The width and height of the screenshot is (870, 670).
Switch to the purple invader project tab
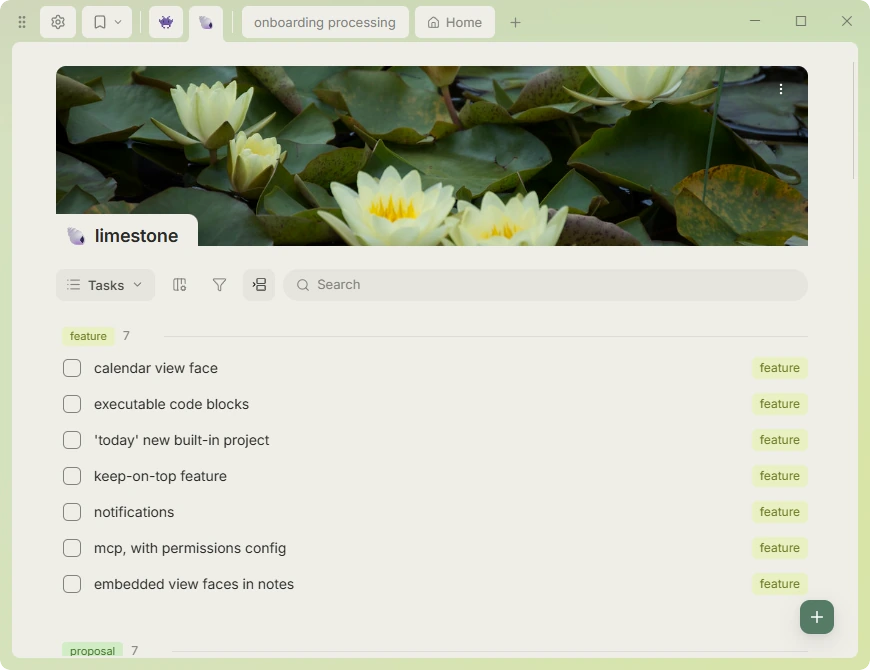coord(166,22)
